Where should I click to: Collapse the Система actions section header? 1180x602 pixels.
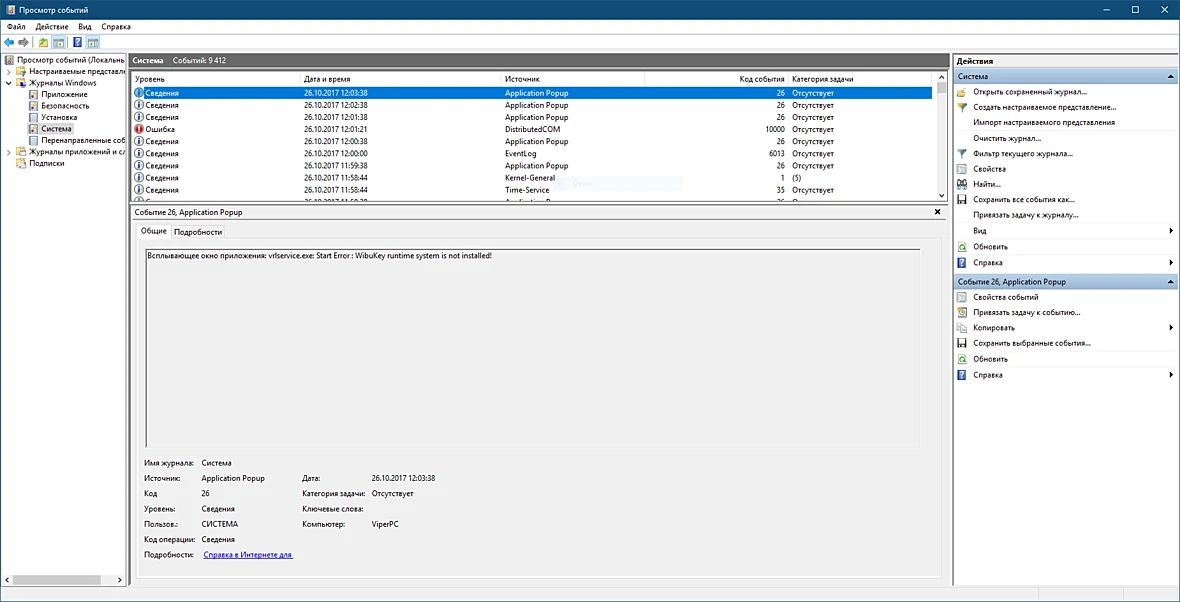click(1170, 77)
